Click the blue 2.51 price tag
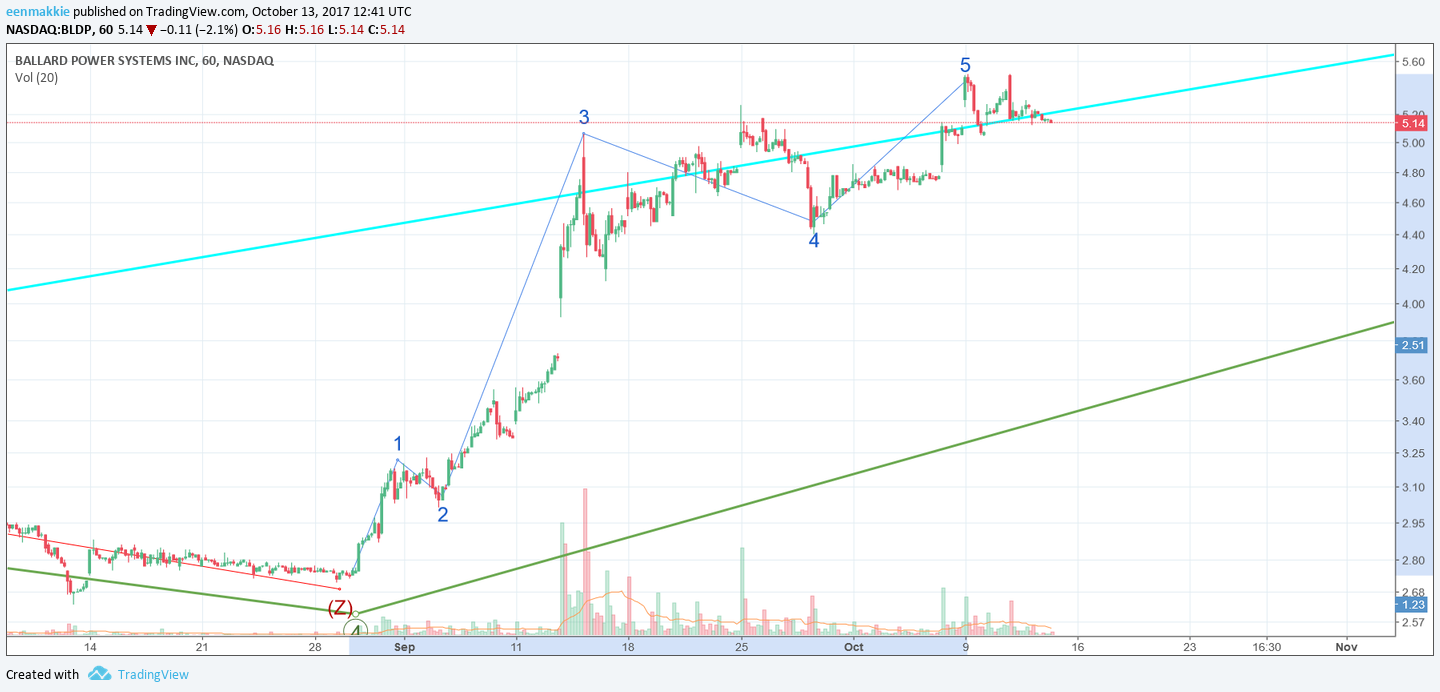Screen dimensions: 1440x692 click(1412, 345)
